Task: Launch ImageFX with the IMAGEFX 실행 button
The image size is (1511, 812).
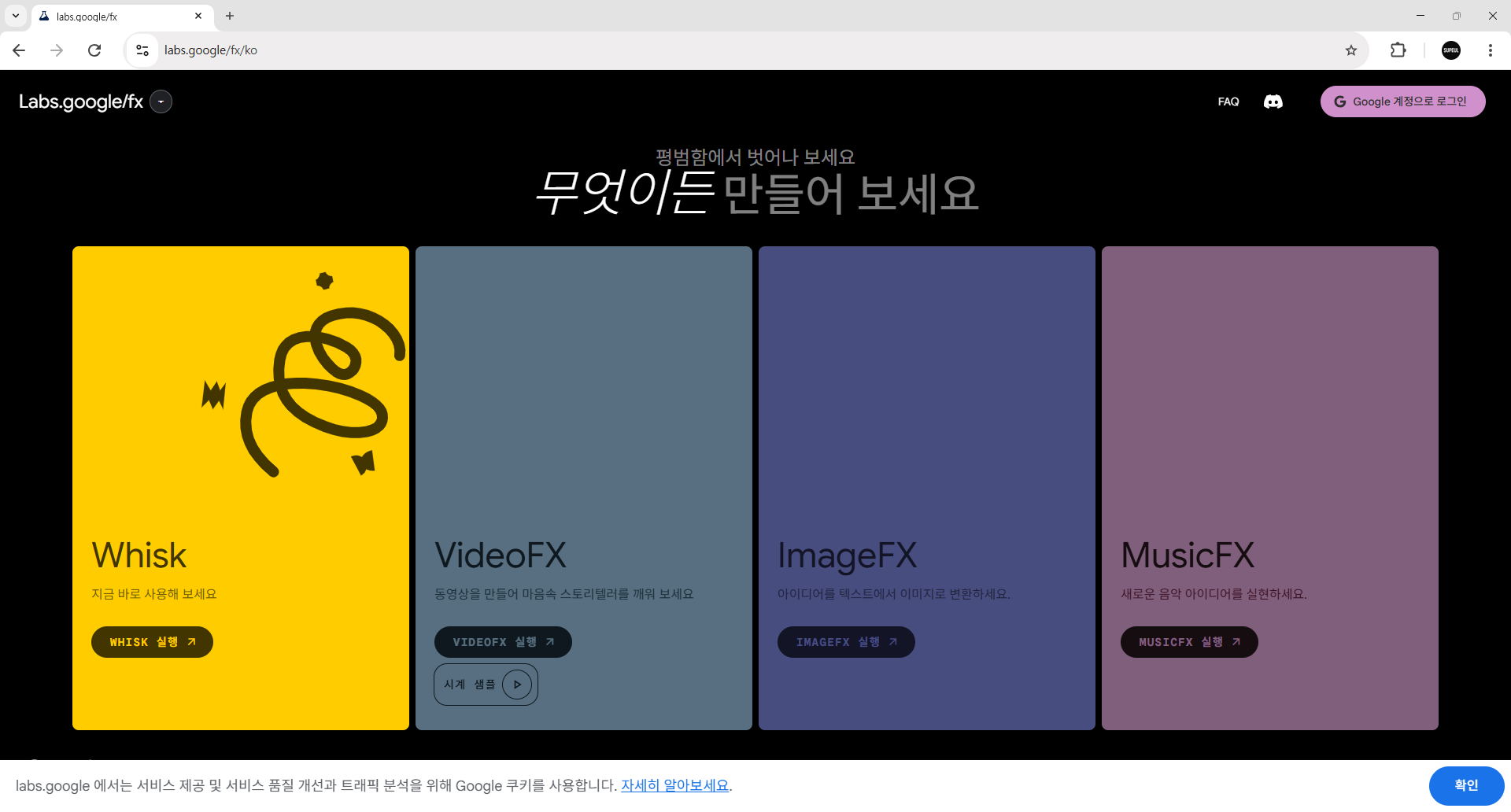Action: 846,642
